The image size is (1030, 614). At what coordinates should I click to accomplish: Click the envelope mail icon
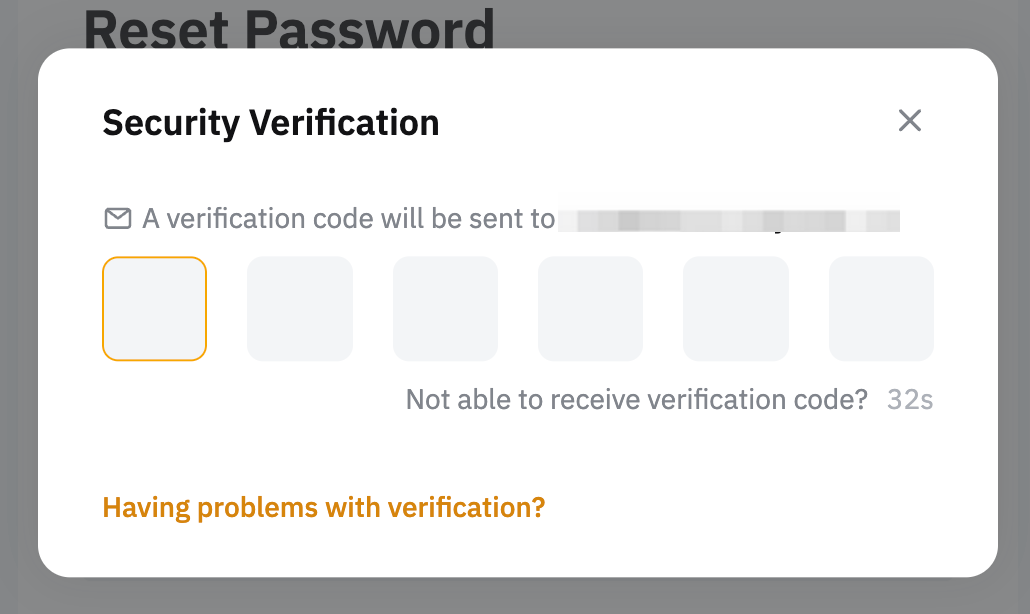(x=118, y=218)
